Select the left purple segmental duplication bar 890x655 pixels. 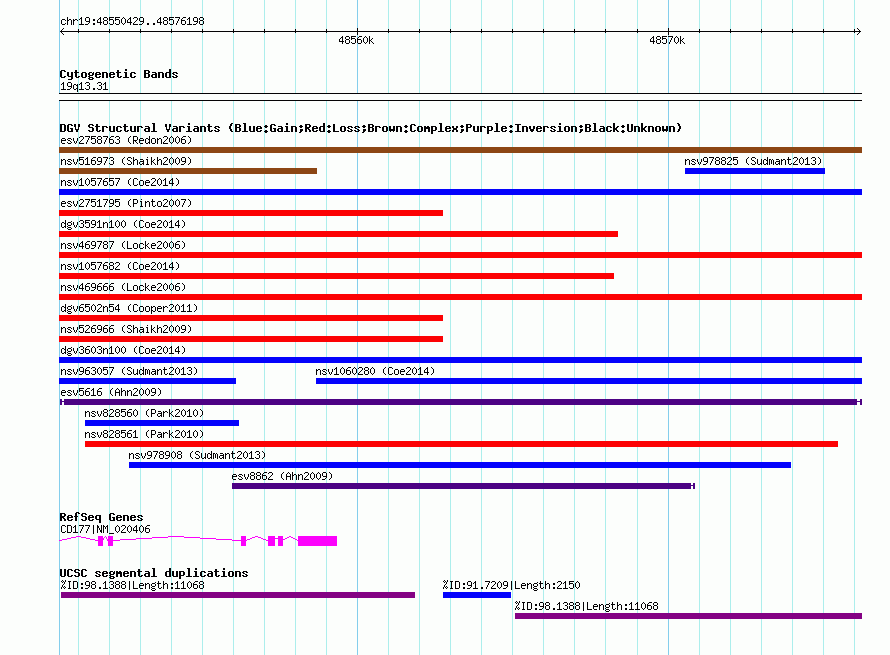click(238, 595)
